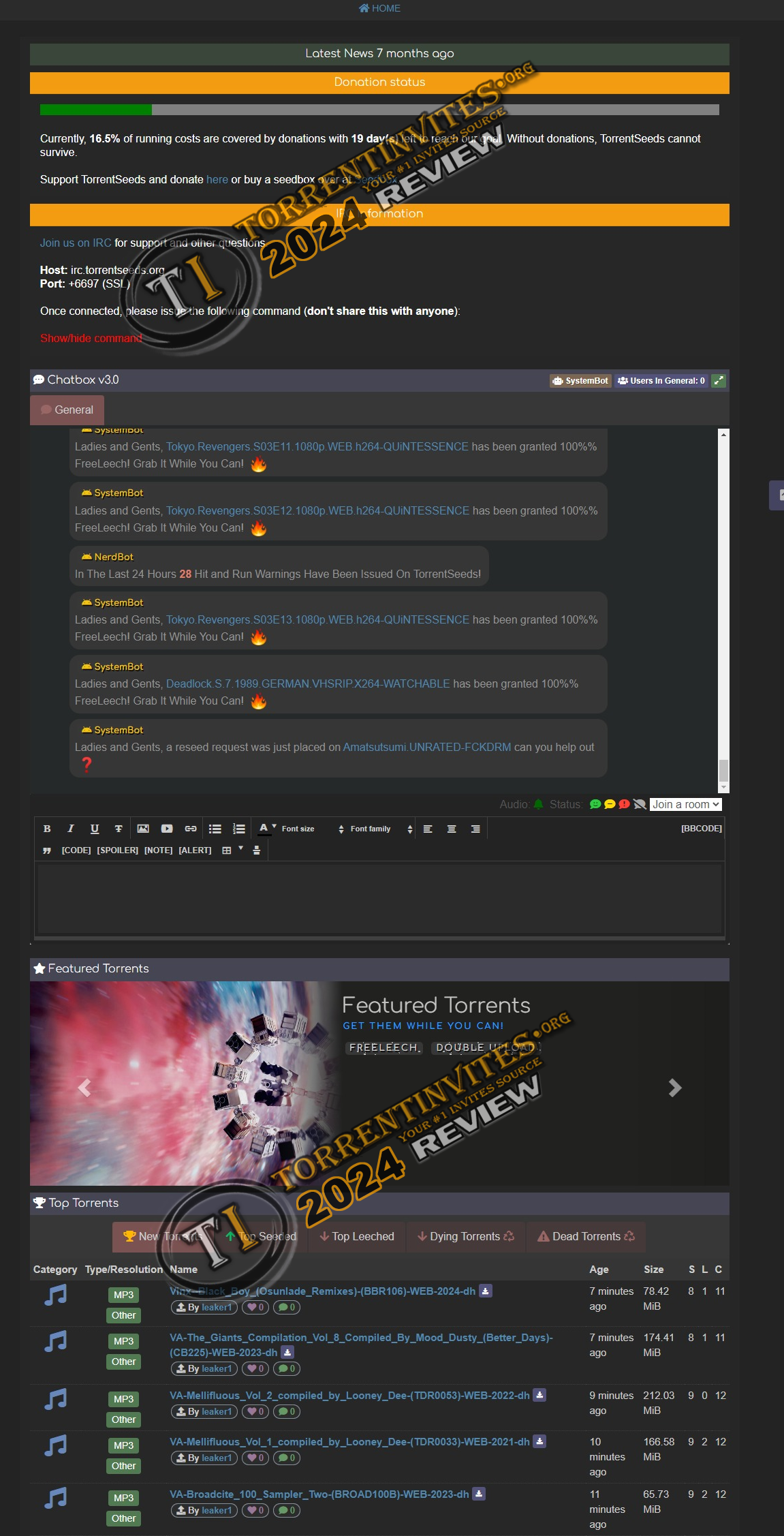Click the insert image icon
Screen dimensions: 784x1536
click(143, 829)
